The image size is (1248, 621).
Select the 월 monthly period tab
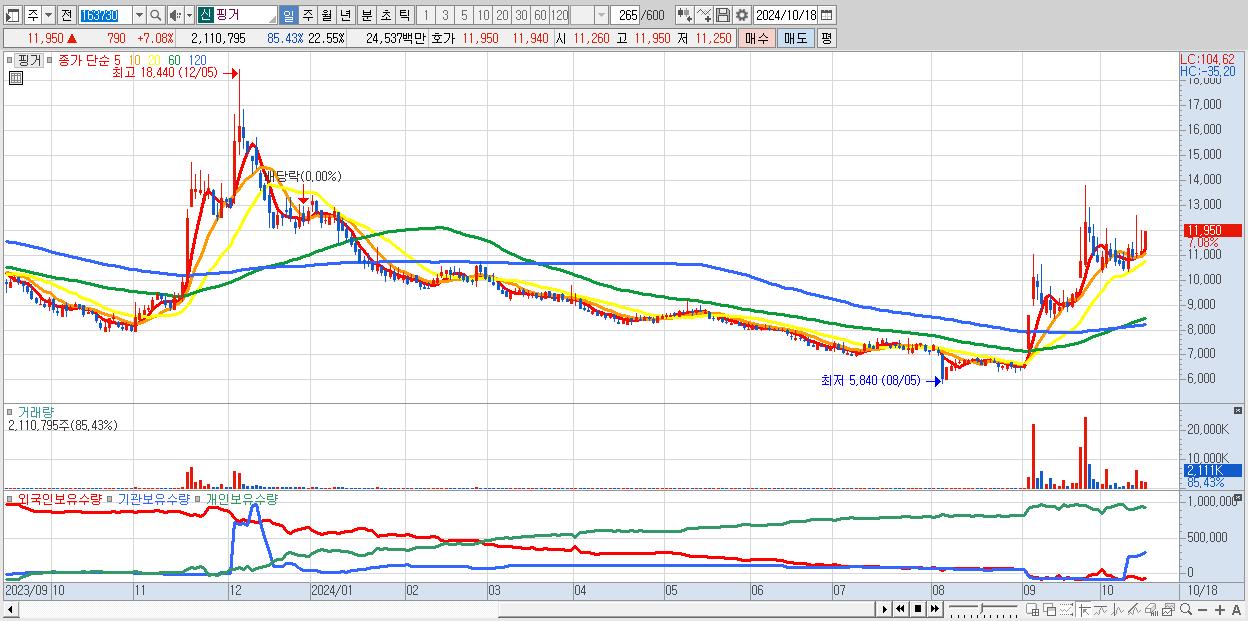[x=326, y=15]
